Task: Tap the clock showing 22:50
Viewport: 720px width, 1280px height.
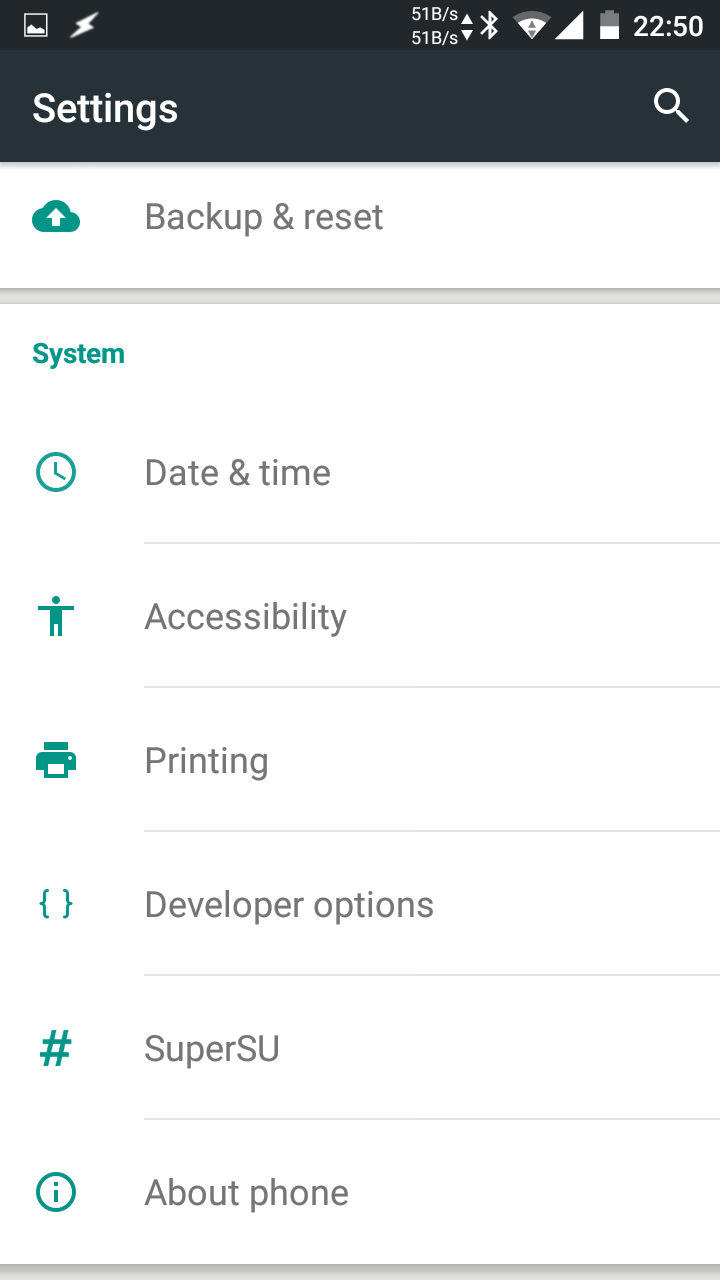Action: (668, 25)
